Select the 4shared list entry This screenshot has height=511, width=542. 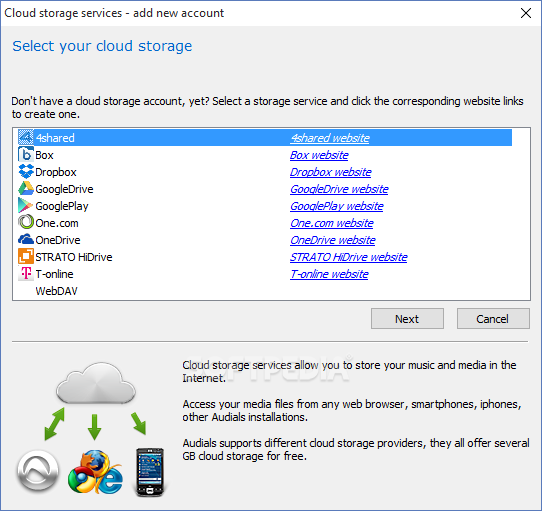pos(265,138)
